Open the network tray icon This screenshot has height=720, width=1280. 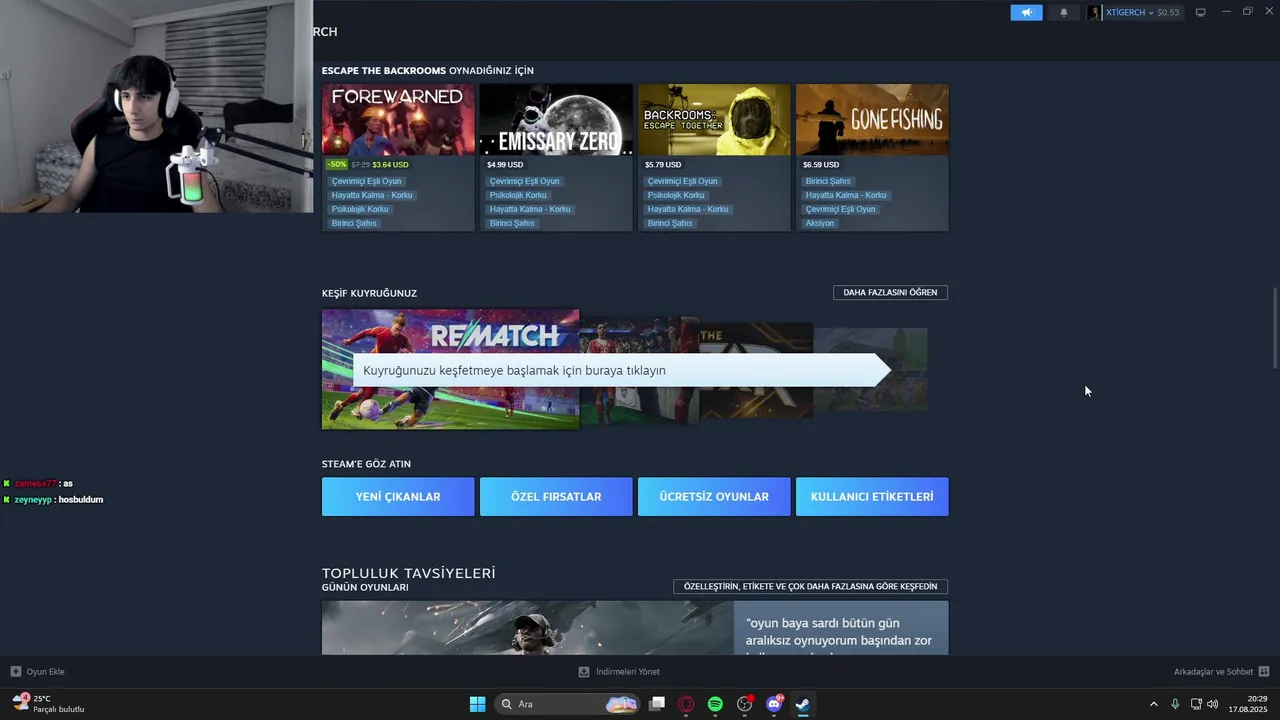point(1196,704)
